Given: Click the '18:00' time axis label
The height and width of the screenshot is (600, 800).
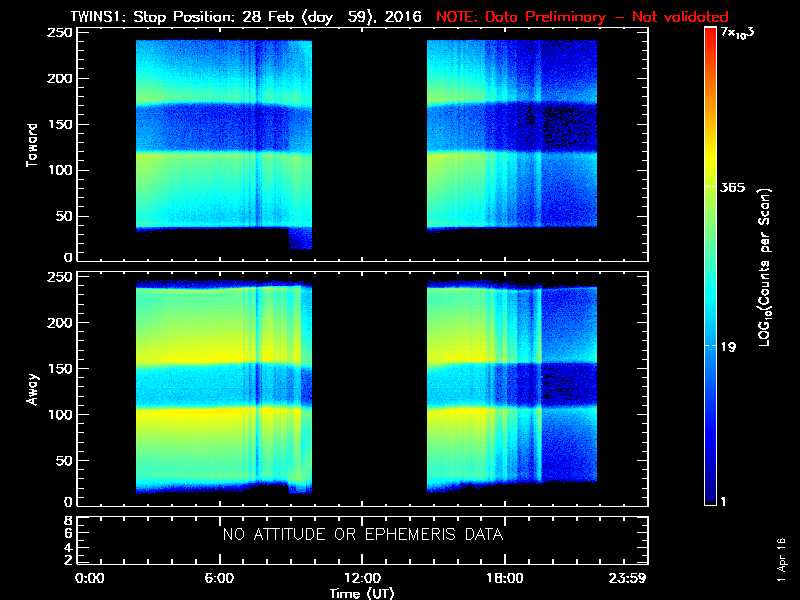Looking at the screenshot, I should click(x=505, y=578).
